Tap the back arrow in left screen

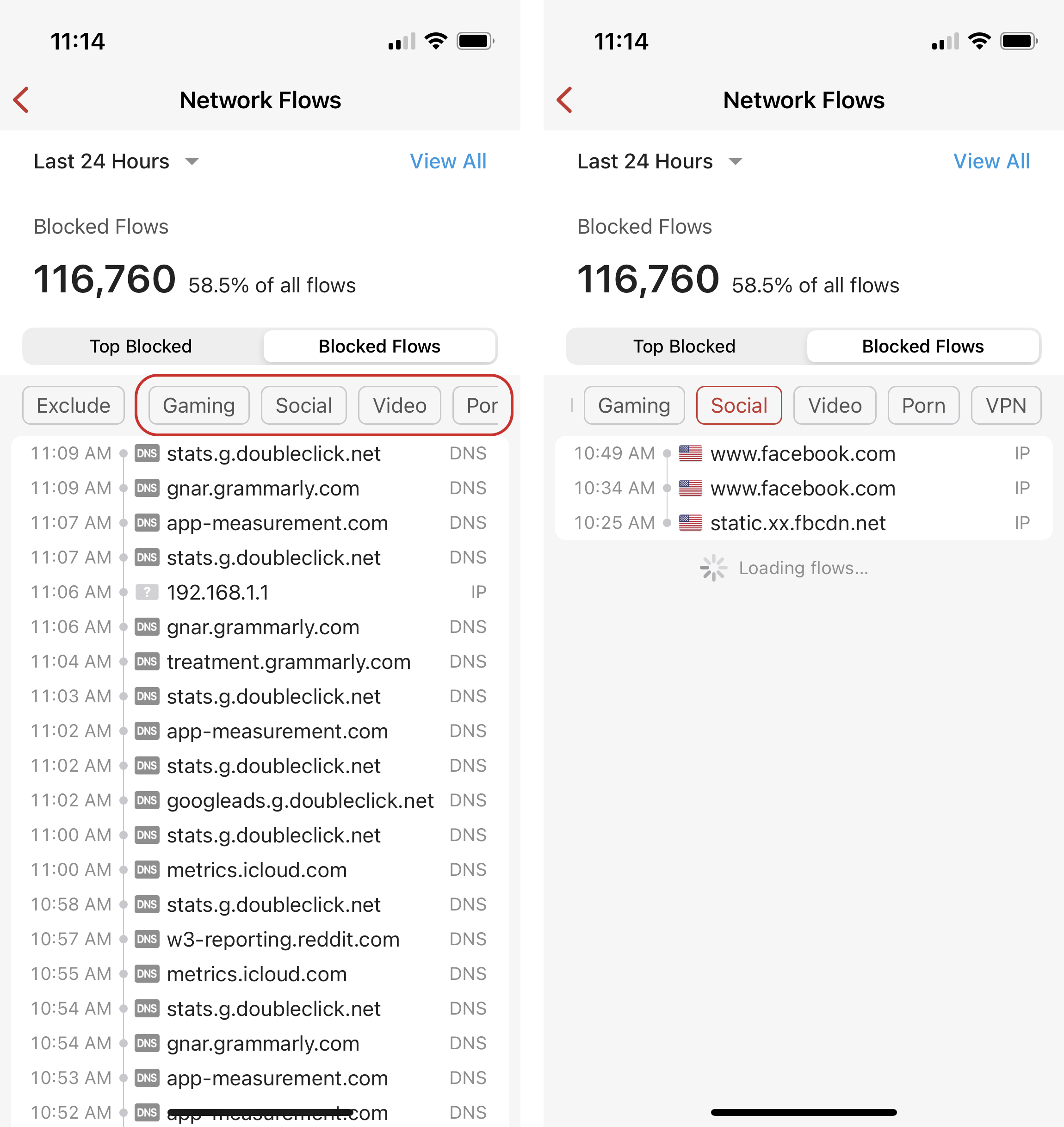(22, 100)
